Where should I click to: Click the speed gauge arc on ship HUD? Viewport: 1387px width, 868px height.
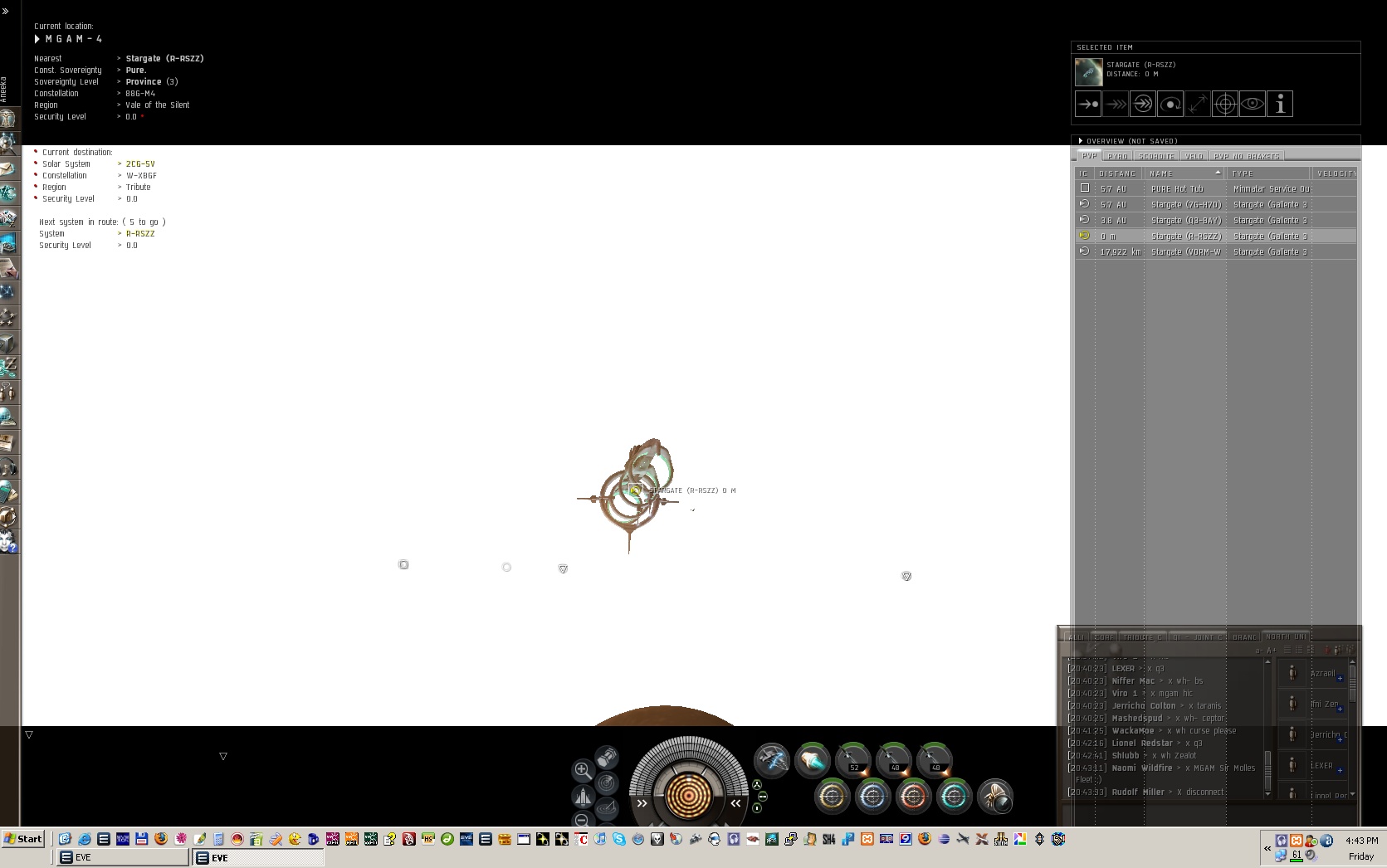click(688, 748)
